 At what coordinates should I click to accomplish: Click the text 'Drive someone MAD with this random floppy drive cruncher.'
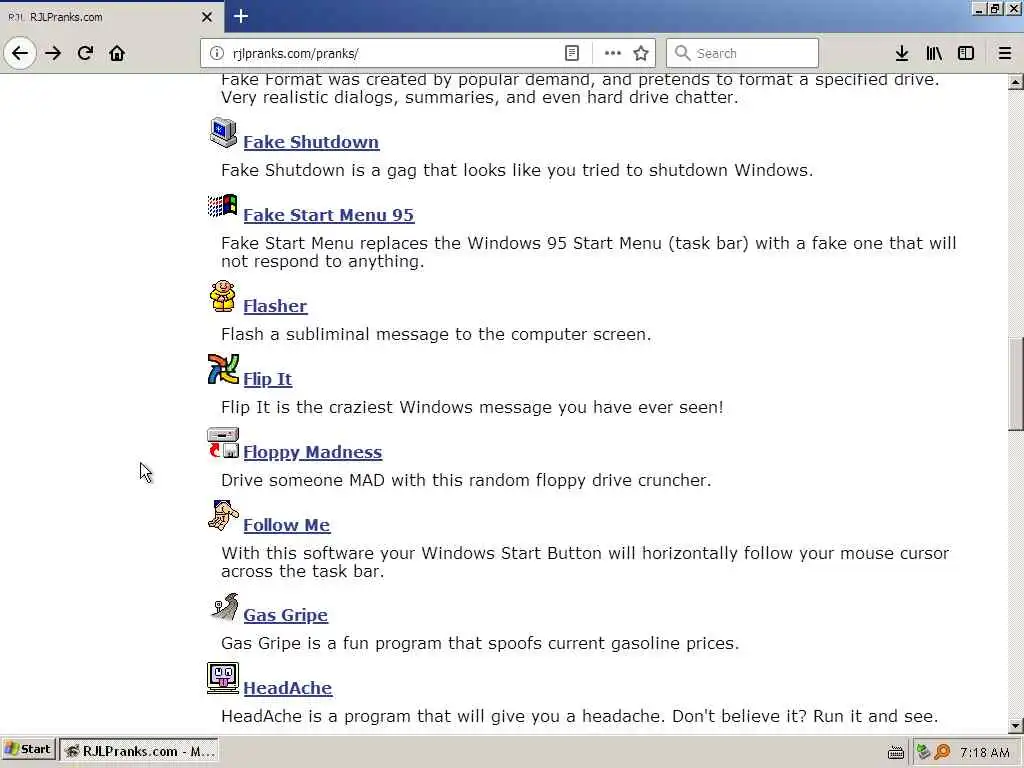pos(466,481)
